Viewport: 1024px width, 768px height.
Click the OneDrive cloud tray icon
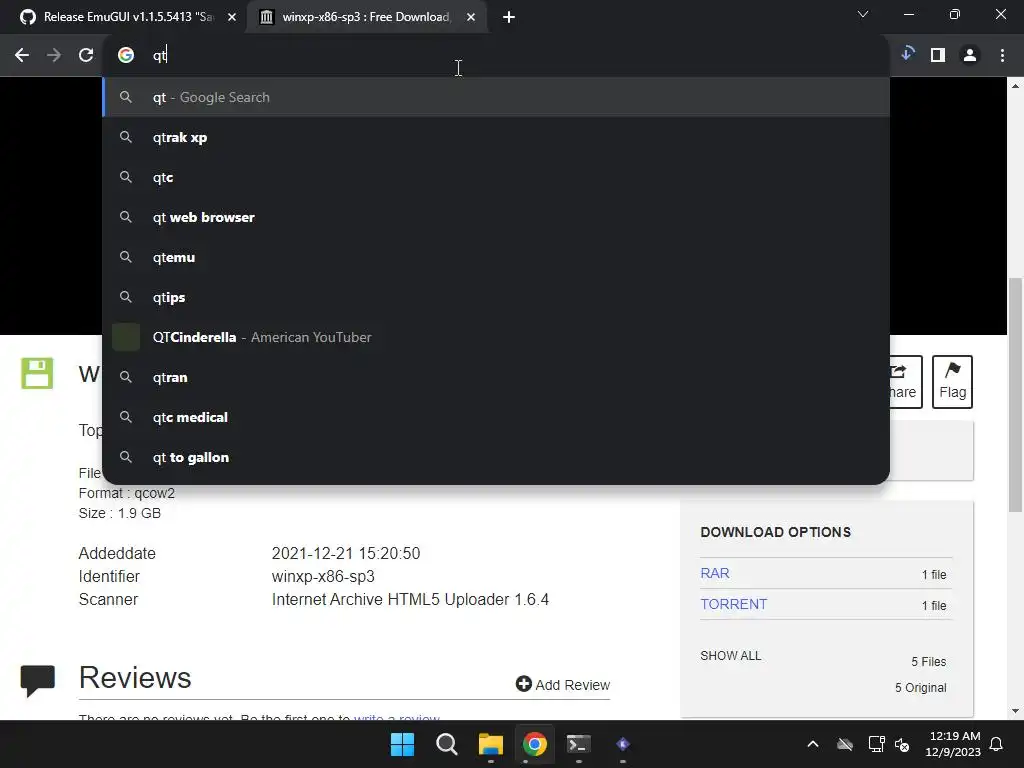[x=845, y=744]
